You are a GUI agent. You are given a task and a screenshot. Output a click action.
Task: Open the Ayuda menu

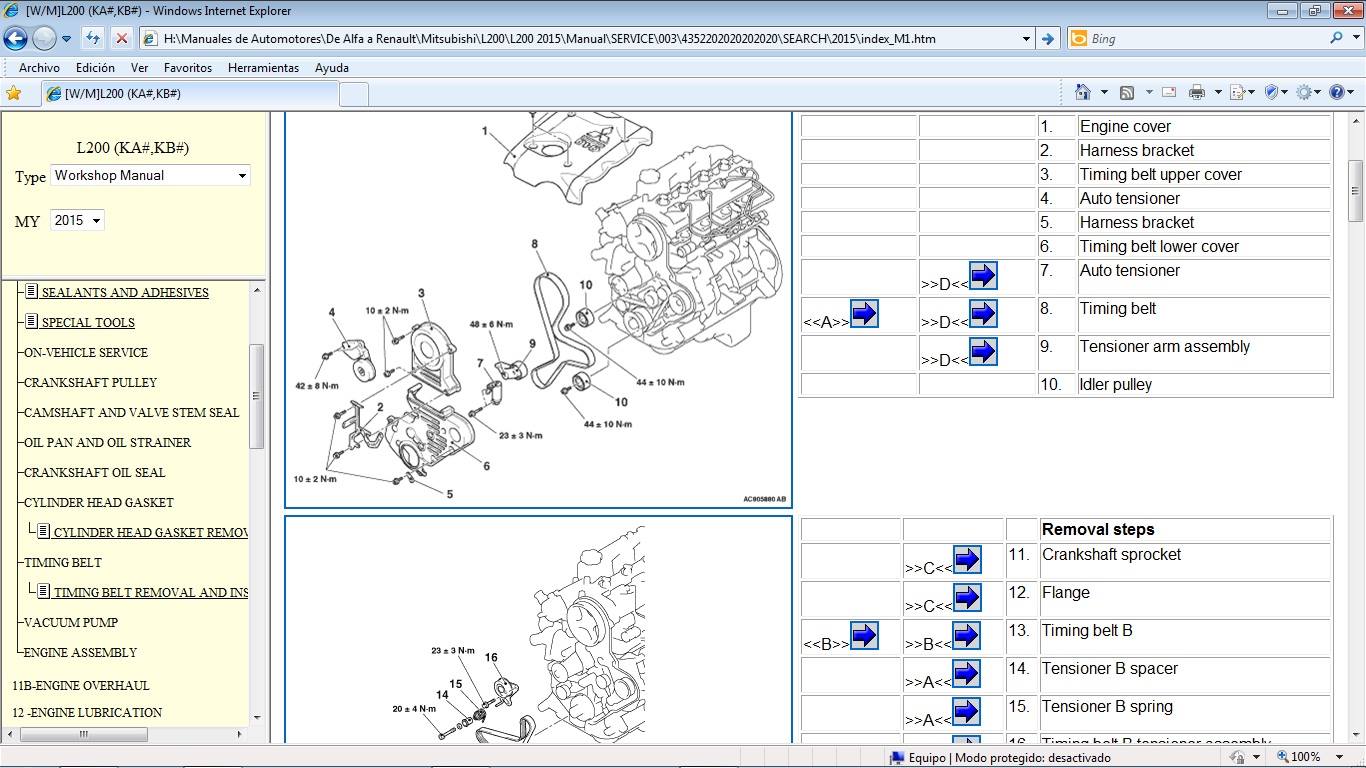pos(332,68)
